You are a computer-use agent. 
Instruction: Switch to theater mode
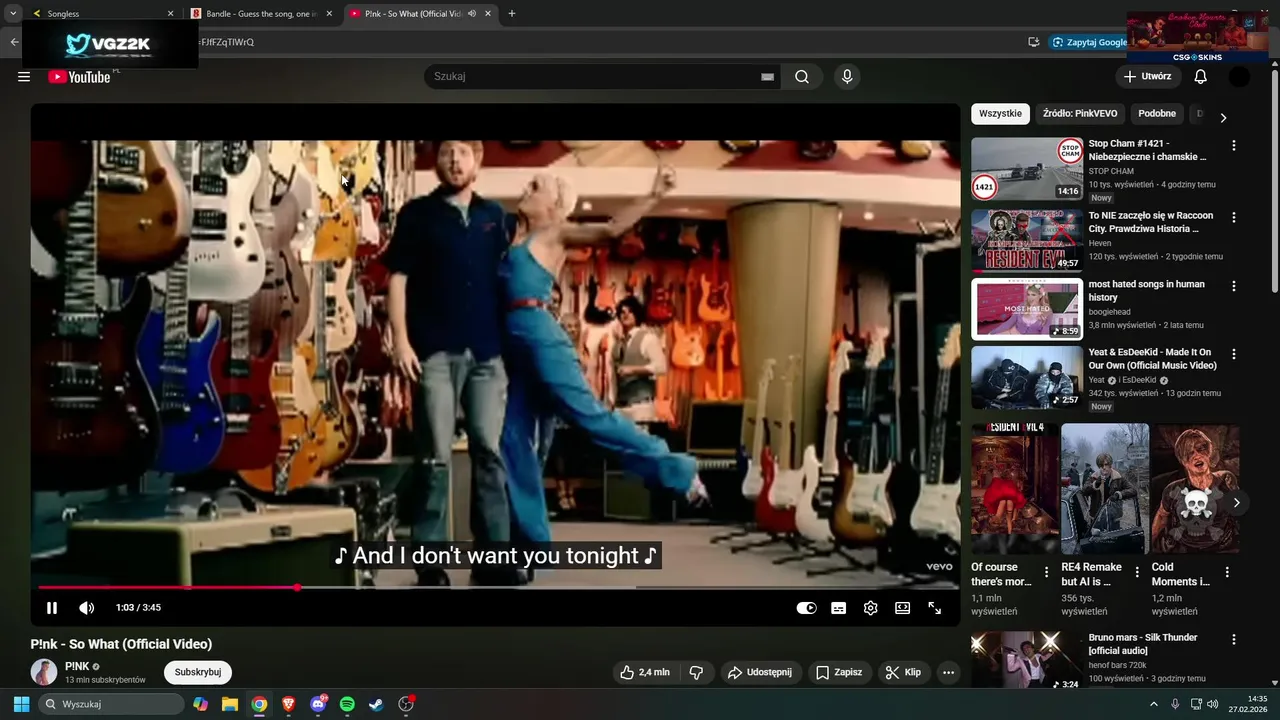902,608
